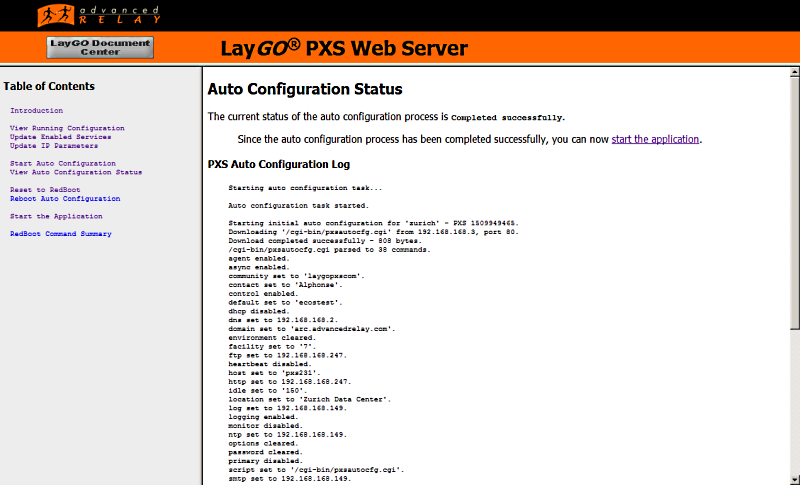
Task: Click log line "contact set to 'Alphonse'."
Action: coord(285,285)
